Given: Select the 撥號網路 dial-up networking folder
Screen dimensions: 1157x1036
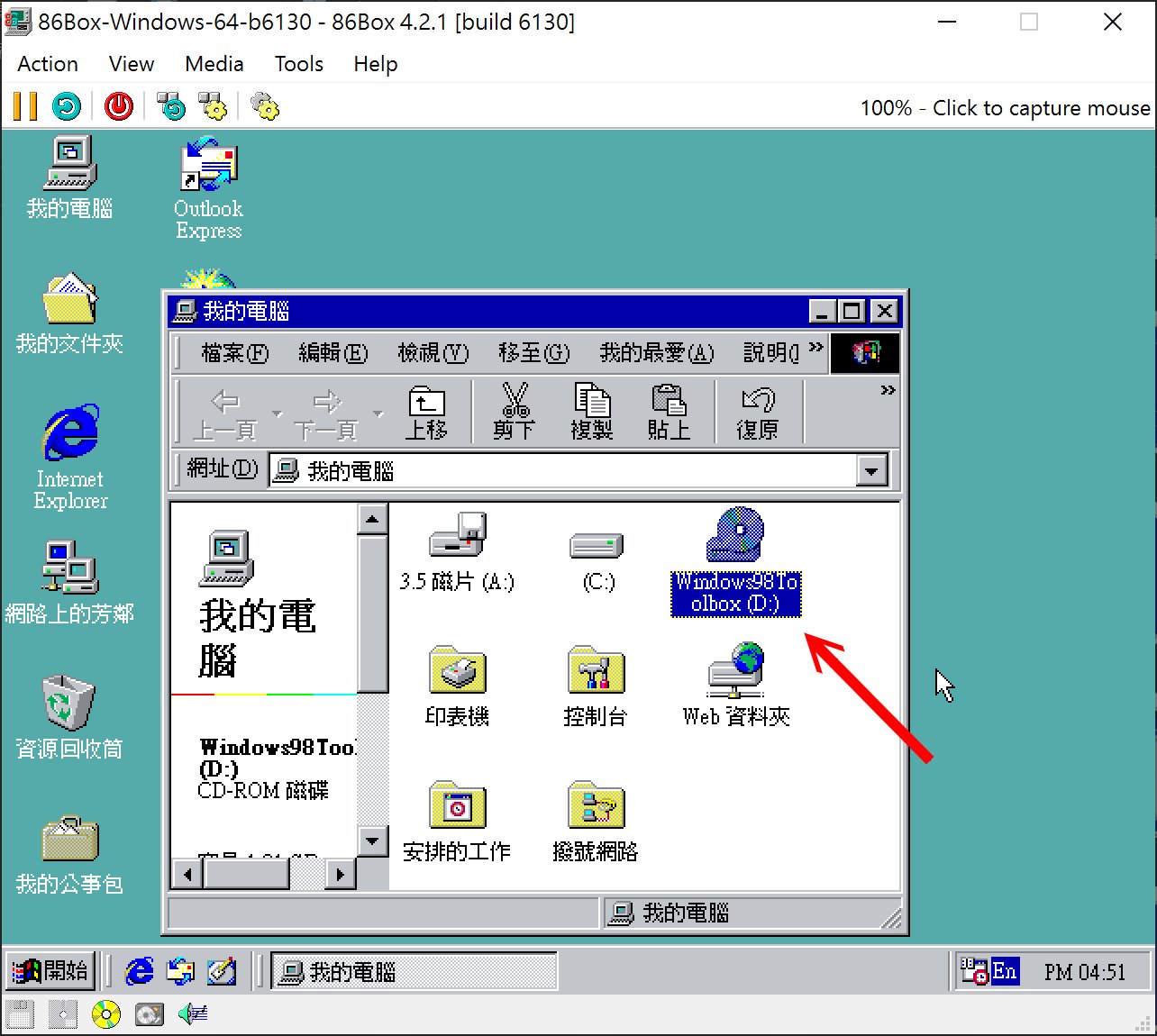Looking at the screenshot, I should 596,822.
